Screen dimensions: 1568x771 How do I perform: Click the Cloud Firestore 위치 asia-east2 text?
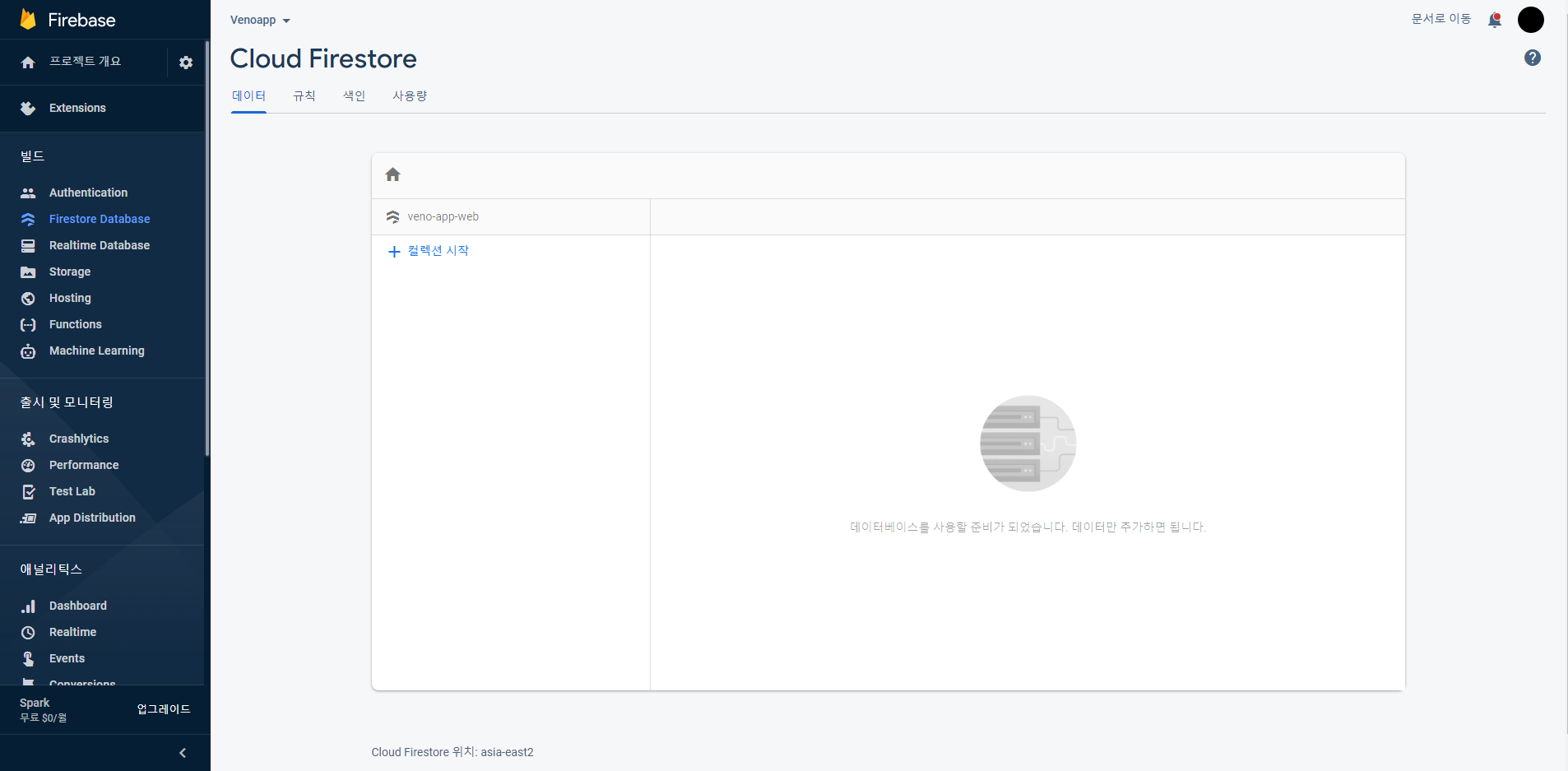pyautogui.click(x=452, y=752)
